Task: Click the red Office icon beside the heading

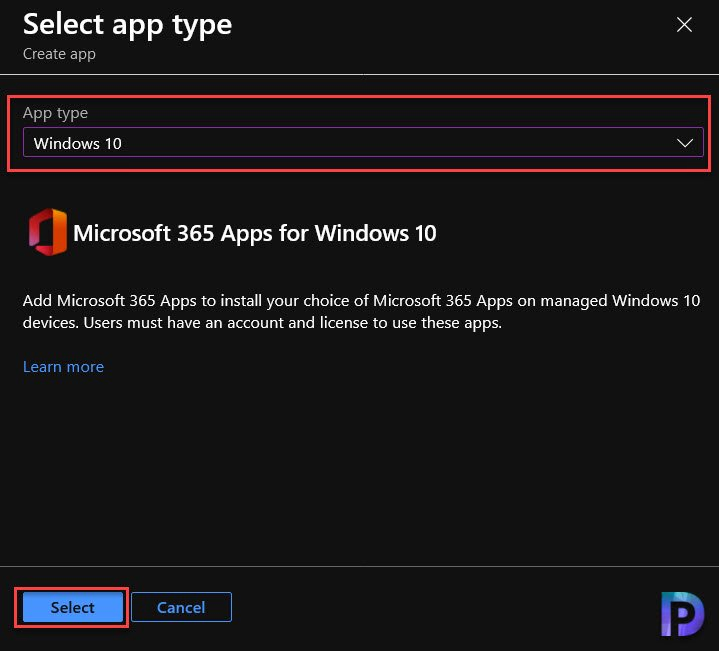Action: pyautogui.click(x=48, y=232)
